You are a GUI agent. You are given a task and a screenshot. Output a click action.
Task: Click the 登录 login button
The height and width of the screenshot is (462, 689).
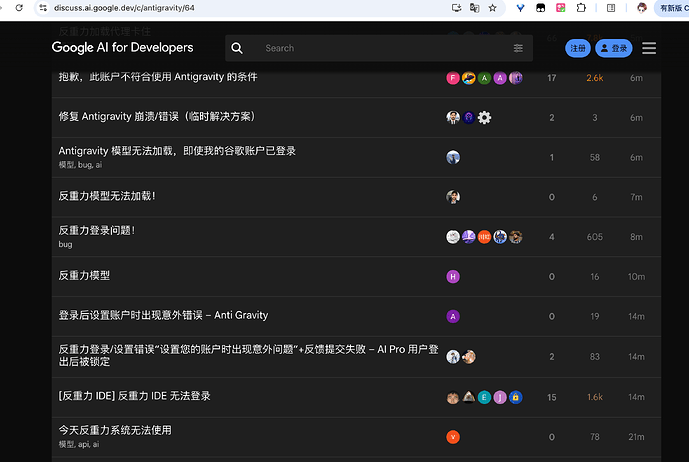pyautogui.click(x=613, y=48)
